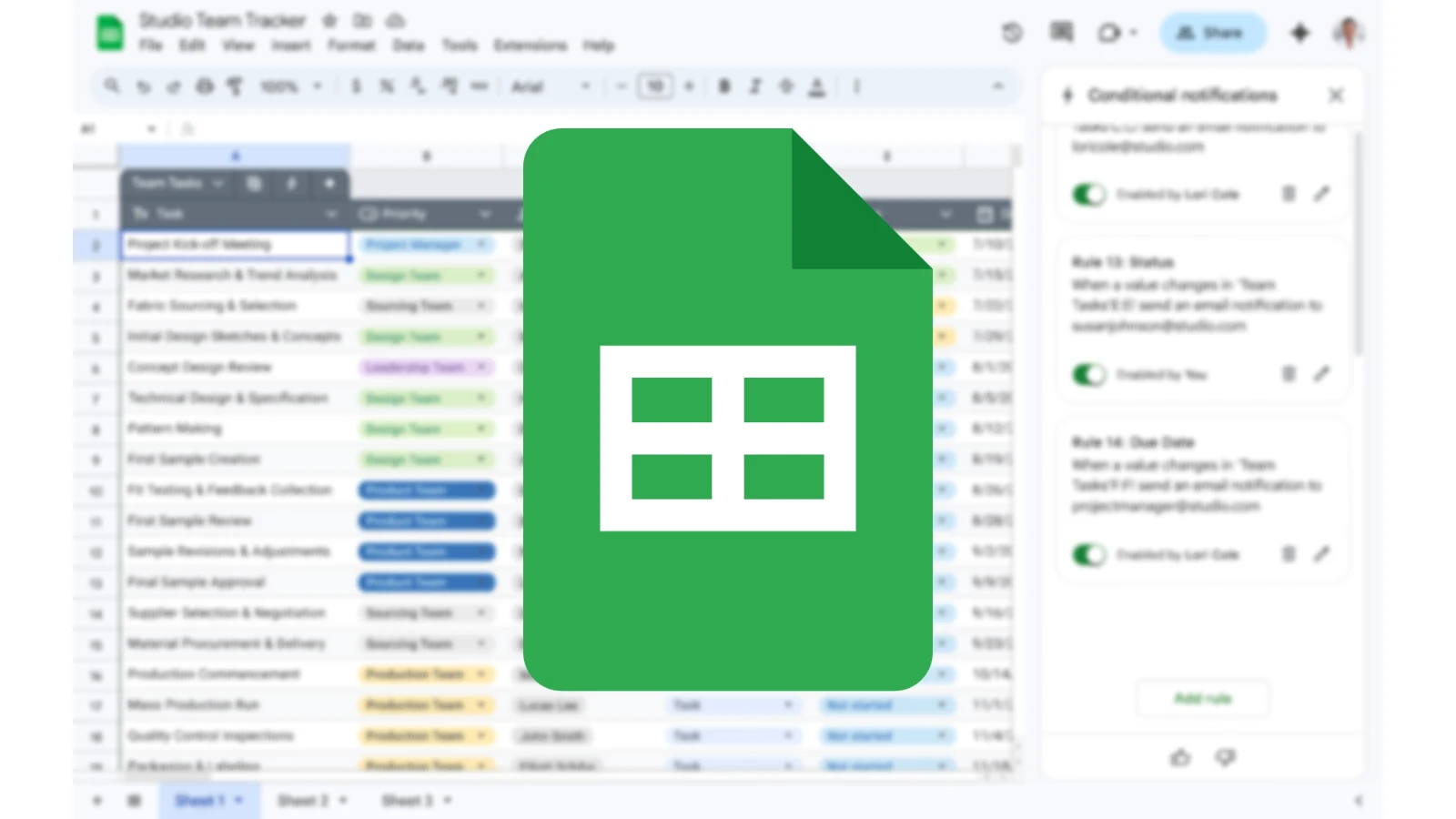1456x819 pixels.
Task: Open the Priority column header dropdown
Action: point(485,214)
